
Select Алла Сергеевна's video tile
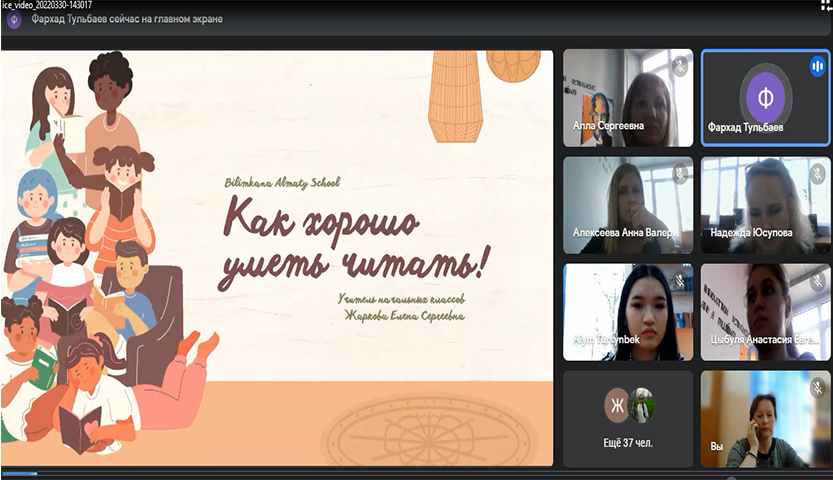coord(628,97)
